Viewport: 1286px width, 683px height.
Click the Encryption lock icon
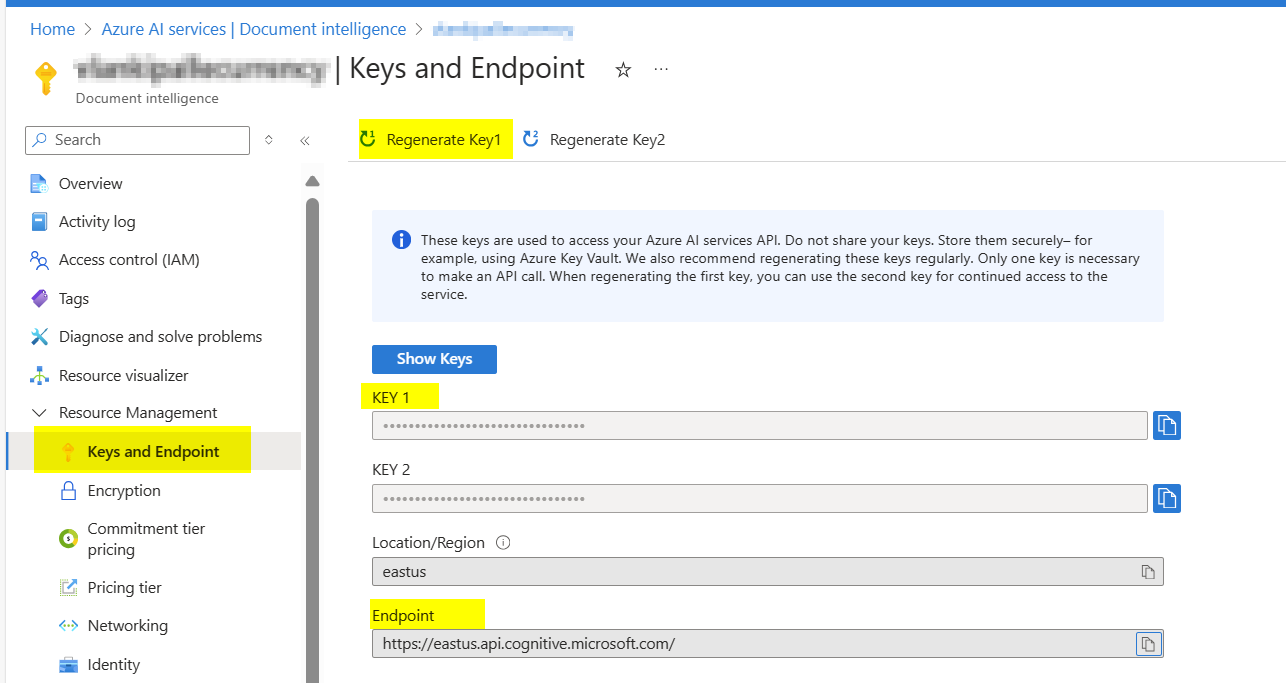(68, 491)
